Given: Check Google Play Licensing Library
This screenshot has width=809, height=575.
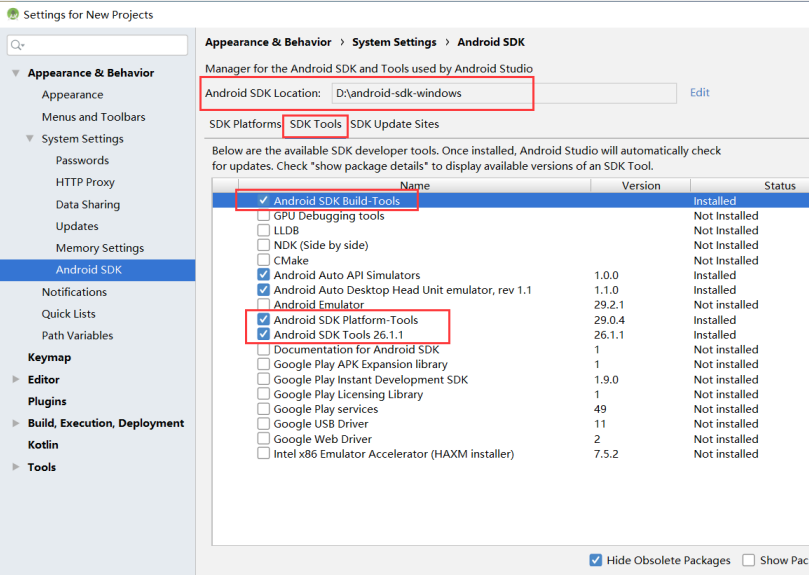Looking at the screenshot, I should tap(264, 394).
